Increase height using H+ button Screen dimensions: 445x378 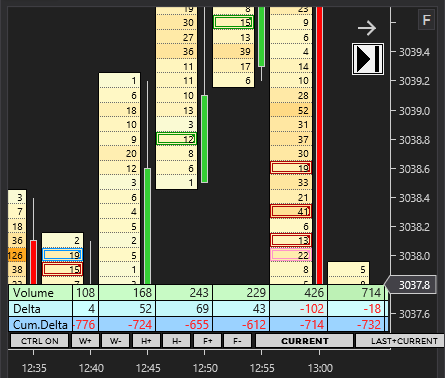coord(146,341)
